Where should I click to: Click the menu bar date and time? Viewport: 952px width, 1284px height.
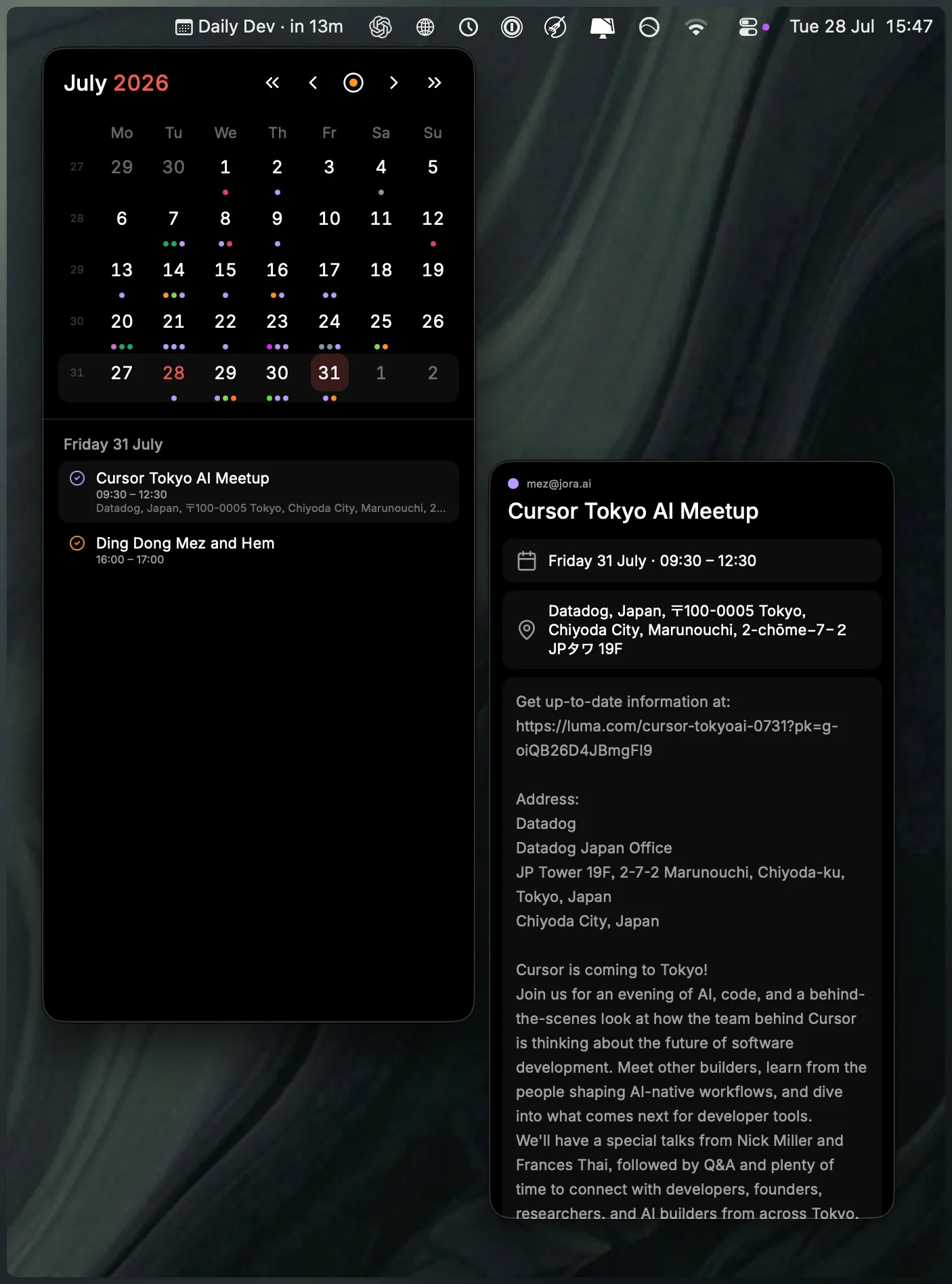click(x=861, y=26)
